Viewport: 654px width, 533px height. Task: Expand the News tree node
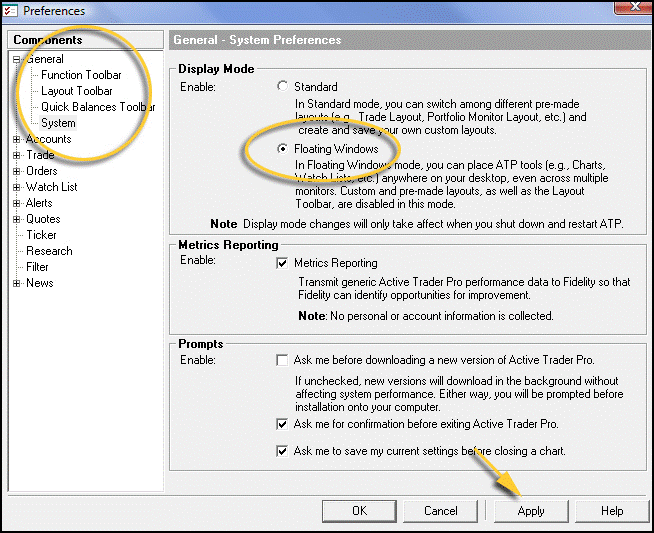click(x=17, y=283)
